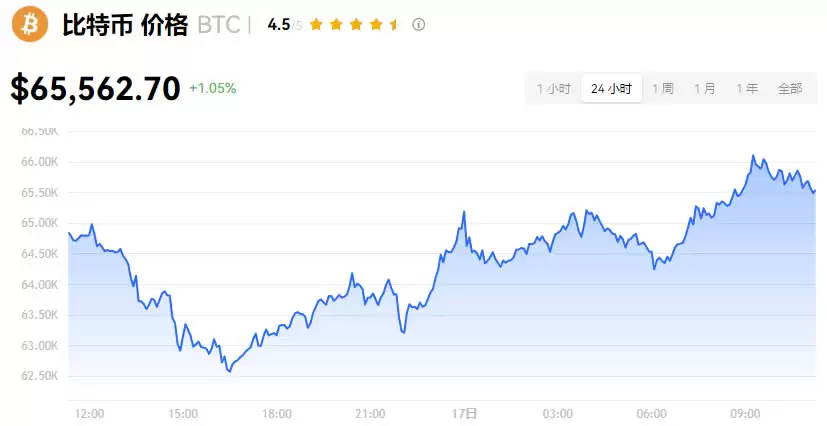Image resolution: width=827 pixels, height=426 pixels.
Task: Select the third rating star
Action: coord(355,25)
